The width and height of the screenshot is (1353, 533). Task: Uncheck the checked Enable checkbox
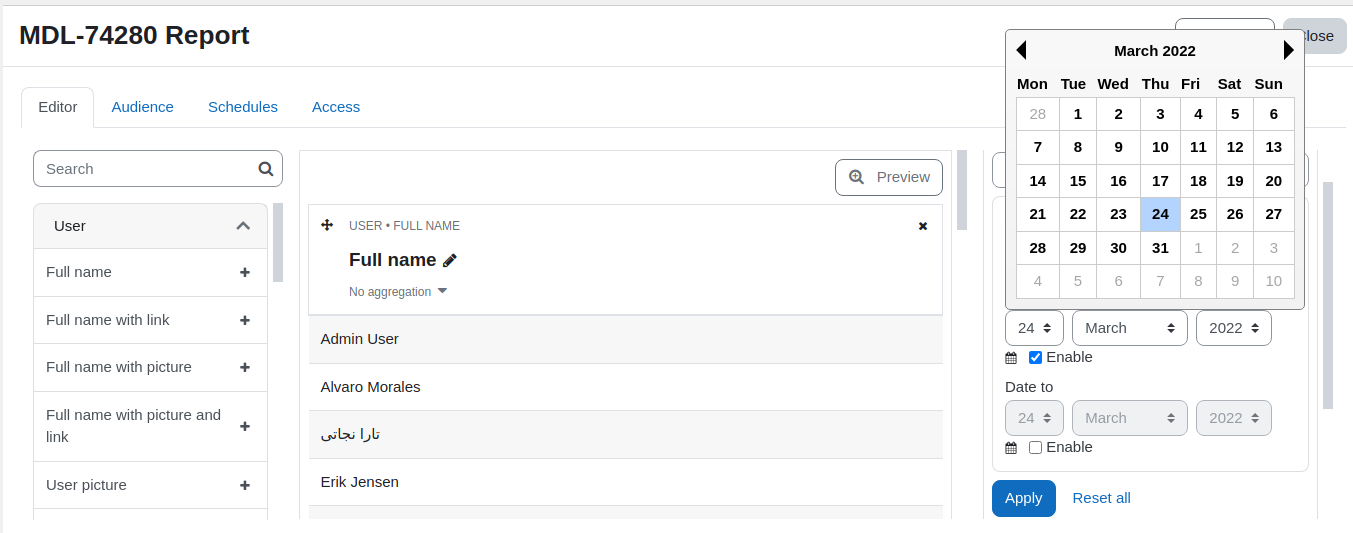[1035, 357]
